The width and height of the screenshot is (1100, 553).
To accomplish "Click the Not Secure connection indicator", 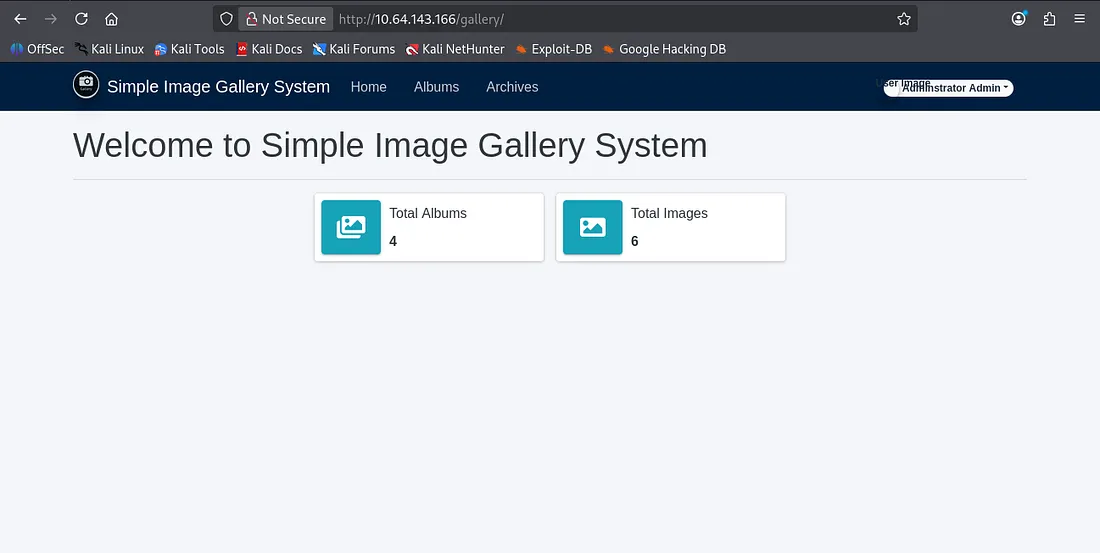I will [284, 19].
